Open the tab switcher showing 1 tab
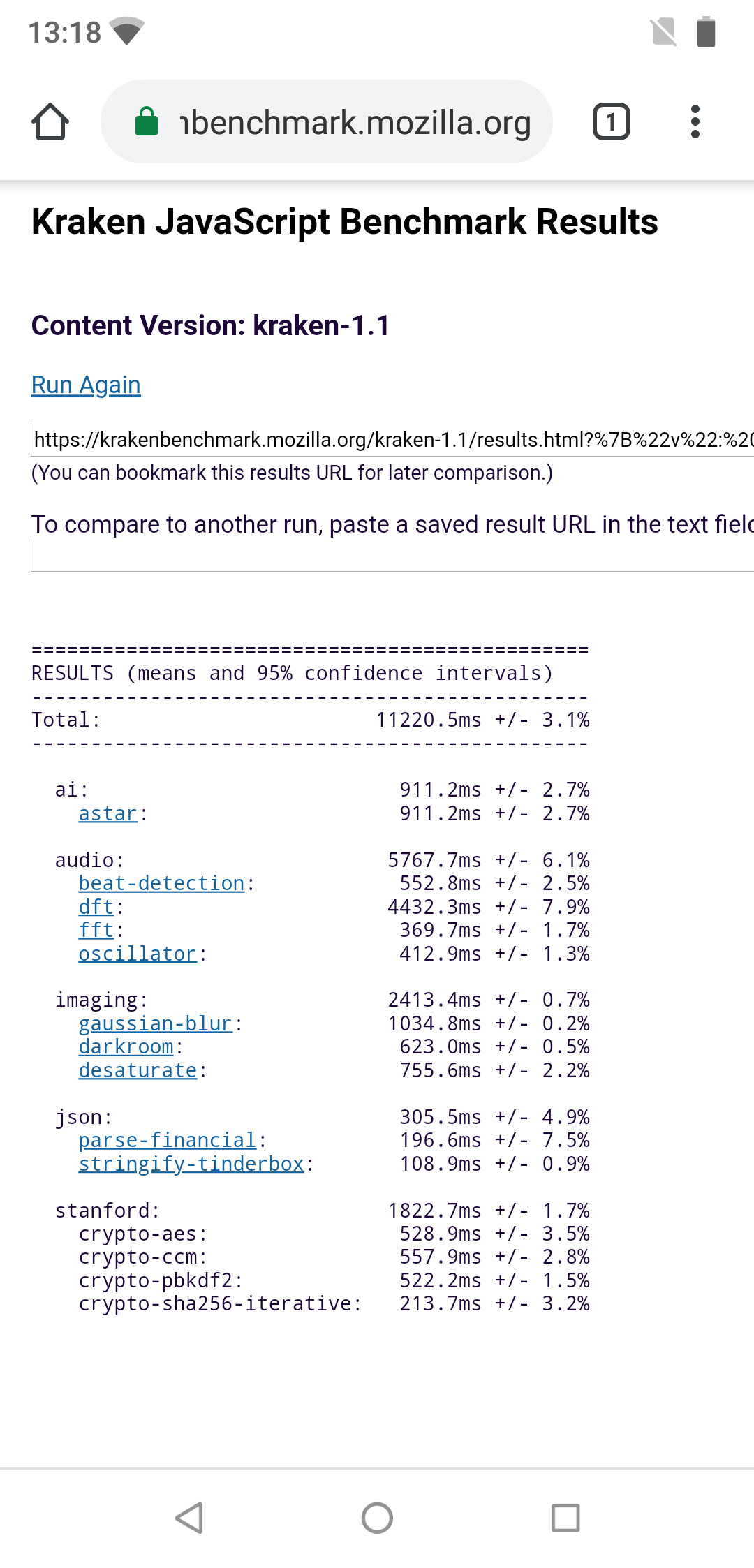The width and height of the screenshot is (754, 1568). 611,122
